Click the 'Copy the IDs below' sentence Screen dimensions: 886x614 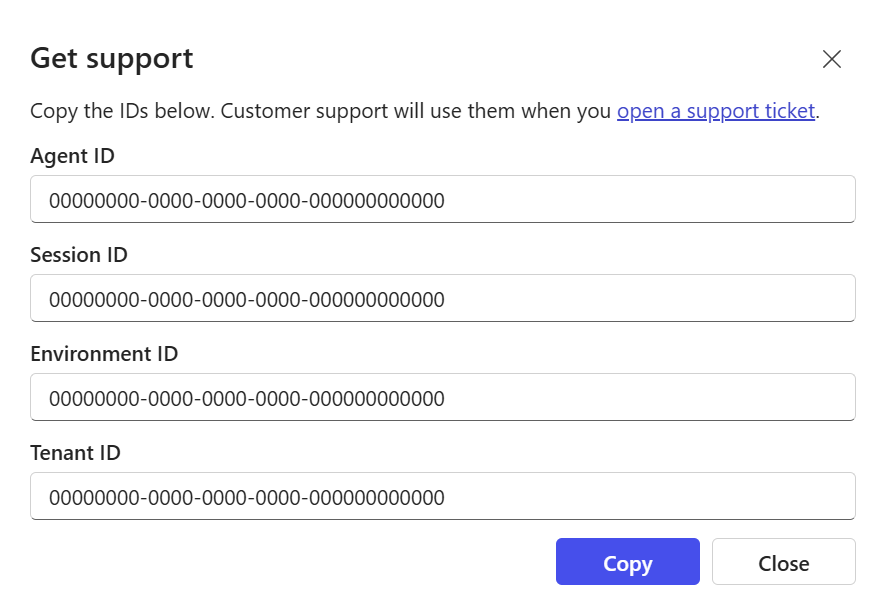(x=122, y=111)
